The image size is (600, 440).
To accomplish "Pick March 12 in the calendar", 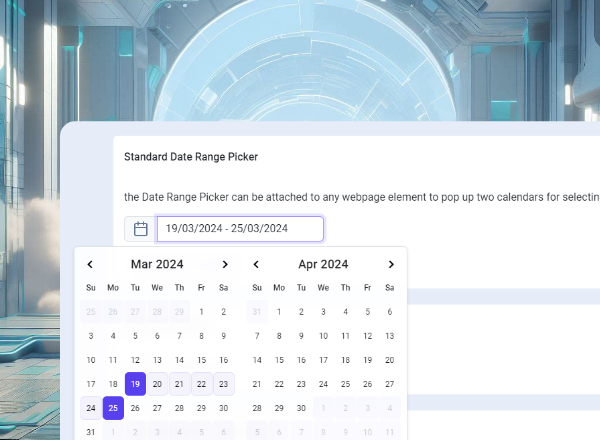I will pyautogui.click(x=135, y=360).
